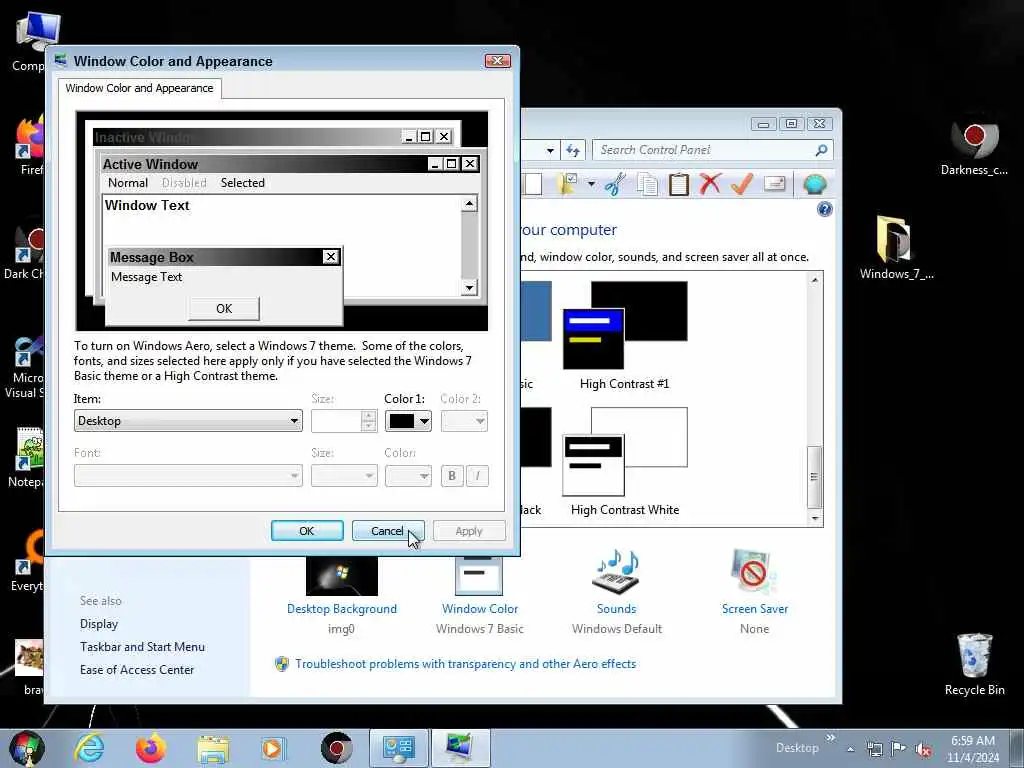Switch to Personalization monitor taskbar button

tap(460, 748)
